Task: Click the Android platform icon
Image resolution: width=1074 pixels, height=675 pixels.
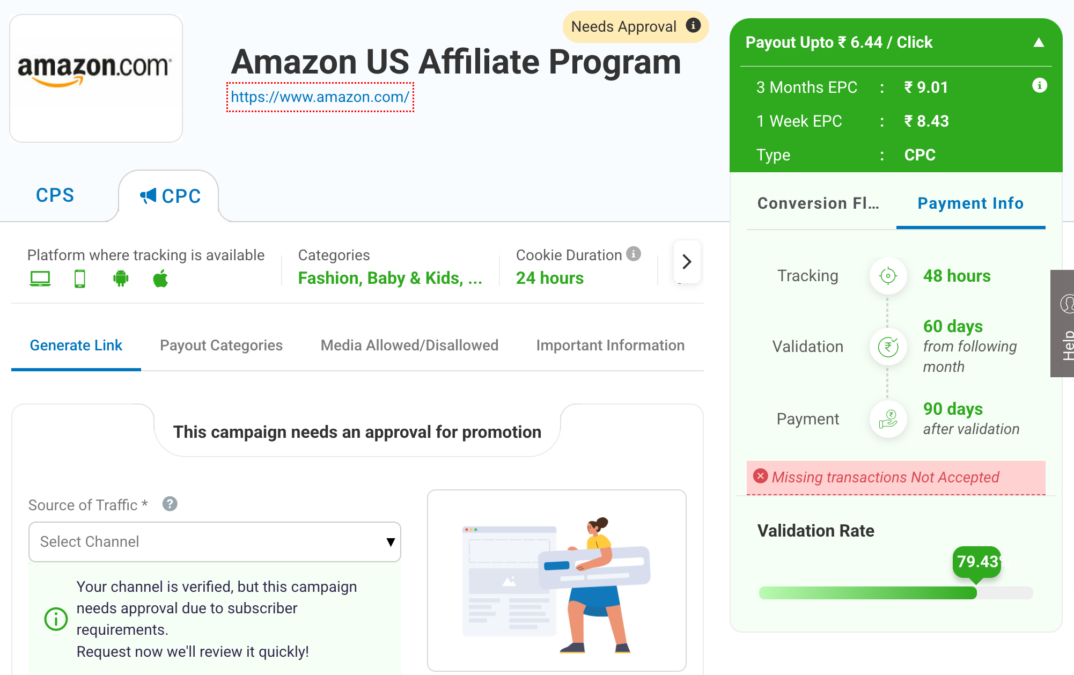Action: point(121,278)
